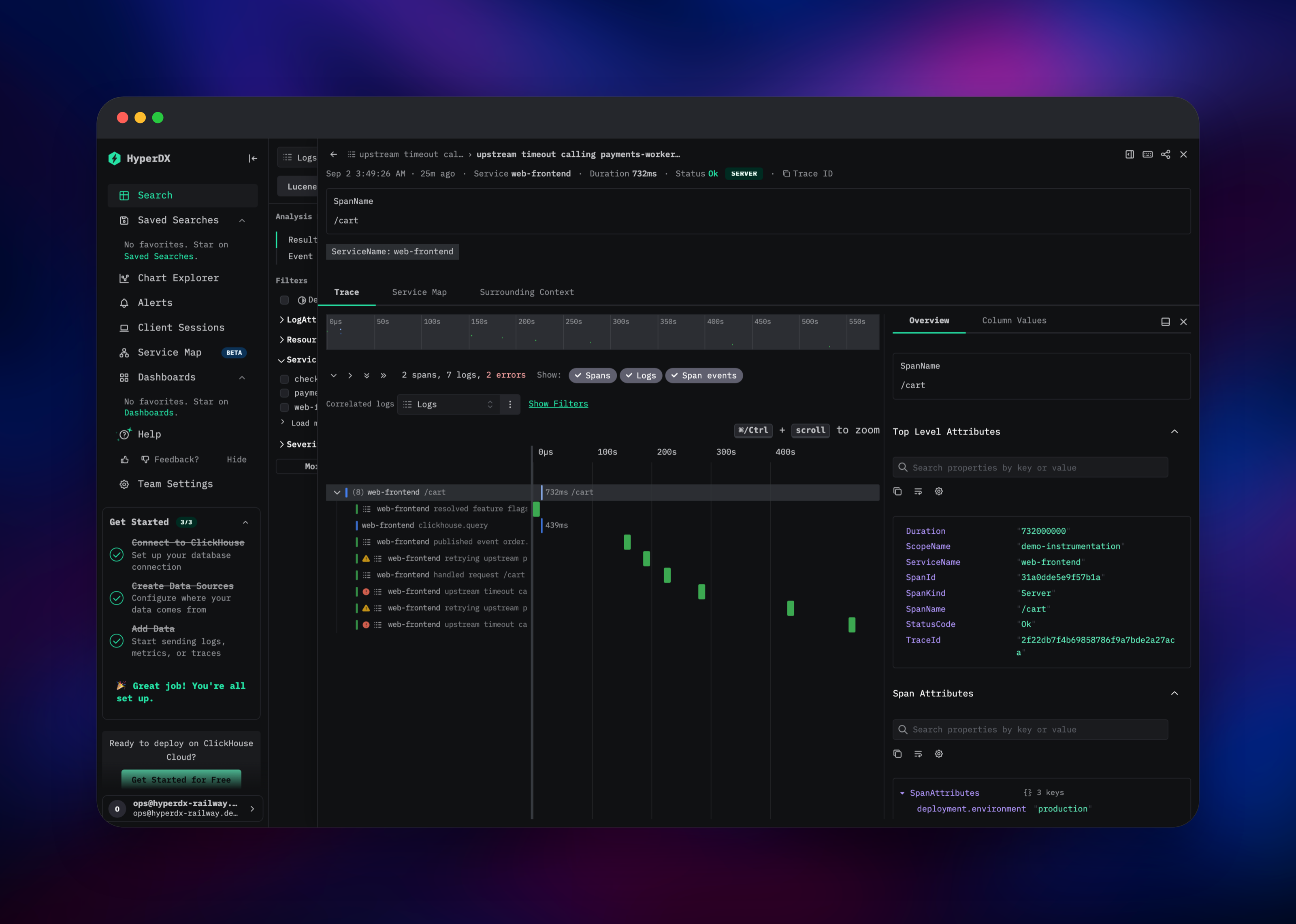The height and width of the screenshot is (924, 1296).
Task: Open keyboard shortcuts icon
Action: coord(1147,154)
